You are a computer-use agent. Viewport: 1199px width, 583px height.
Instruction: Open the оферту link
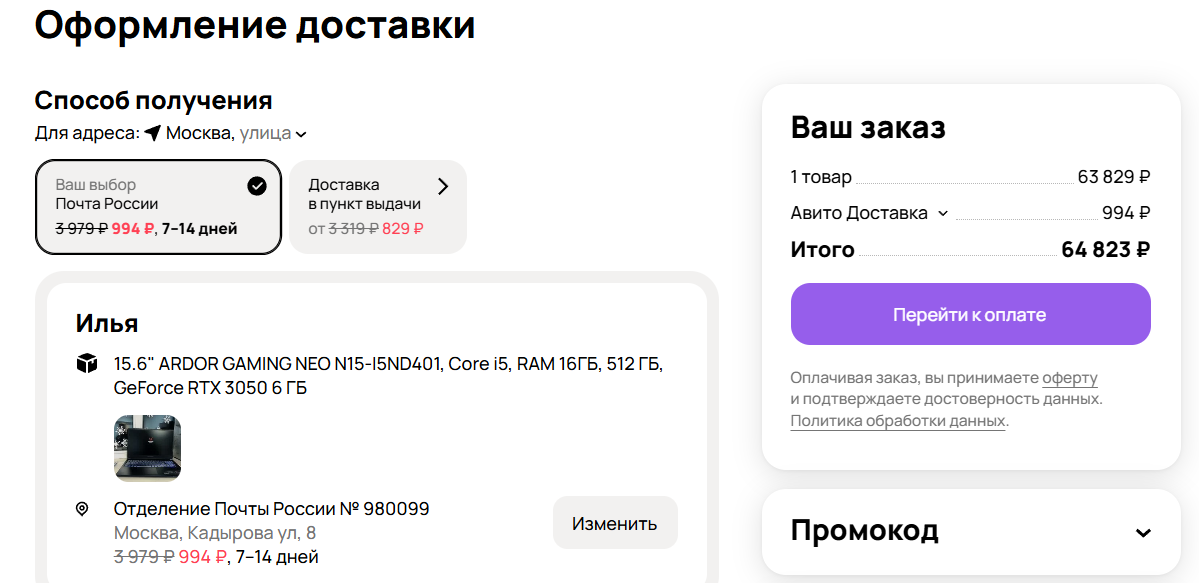click(x=1069, y=378)
